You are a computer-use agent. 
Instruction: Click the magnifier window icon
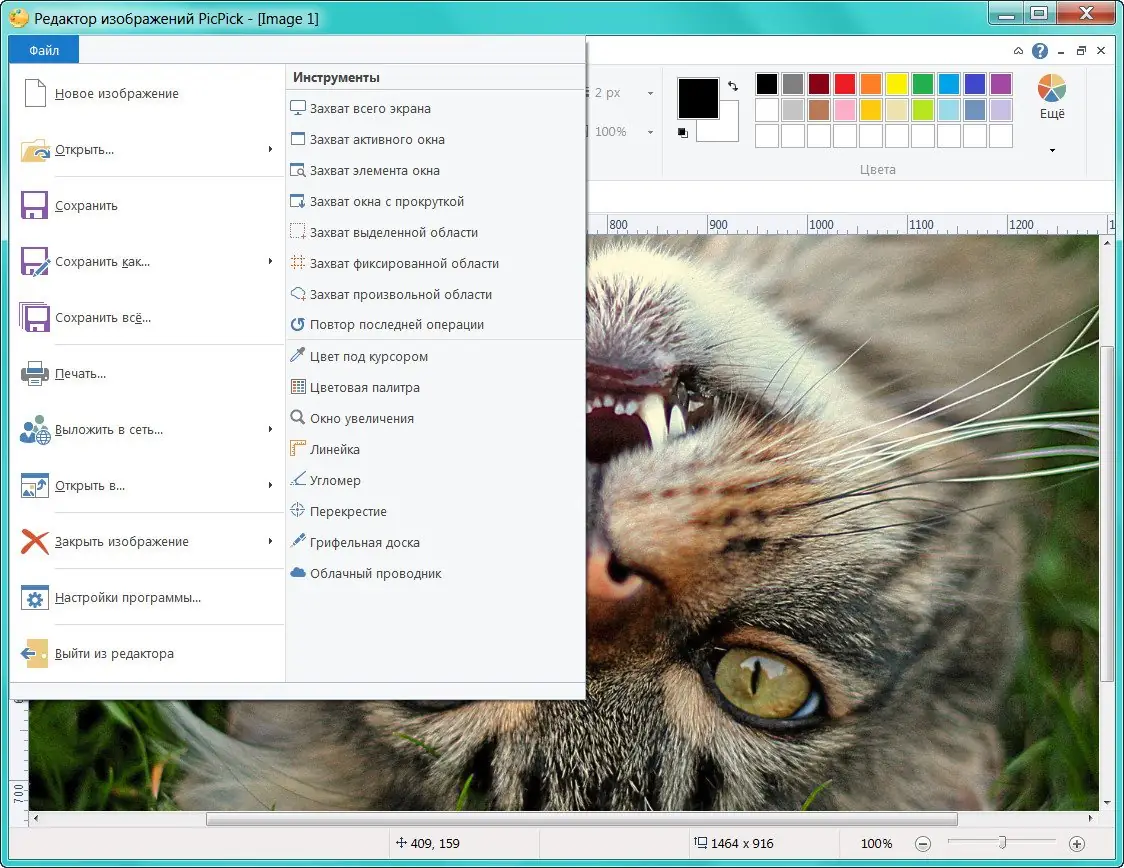(297, 417)
